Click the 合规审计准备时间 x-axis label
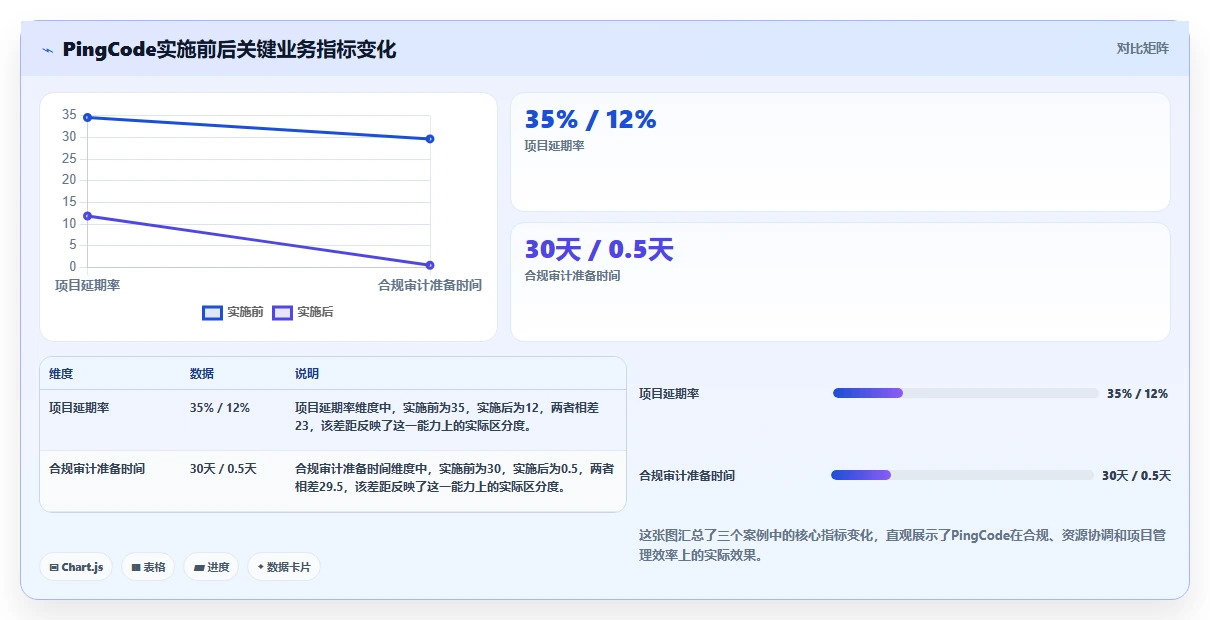Viewport: 1210px width, 620px height. point(430,286)
